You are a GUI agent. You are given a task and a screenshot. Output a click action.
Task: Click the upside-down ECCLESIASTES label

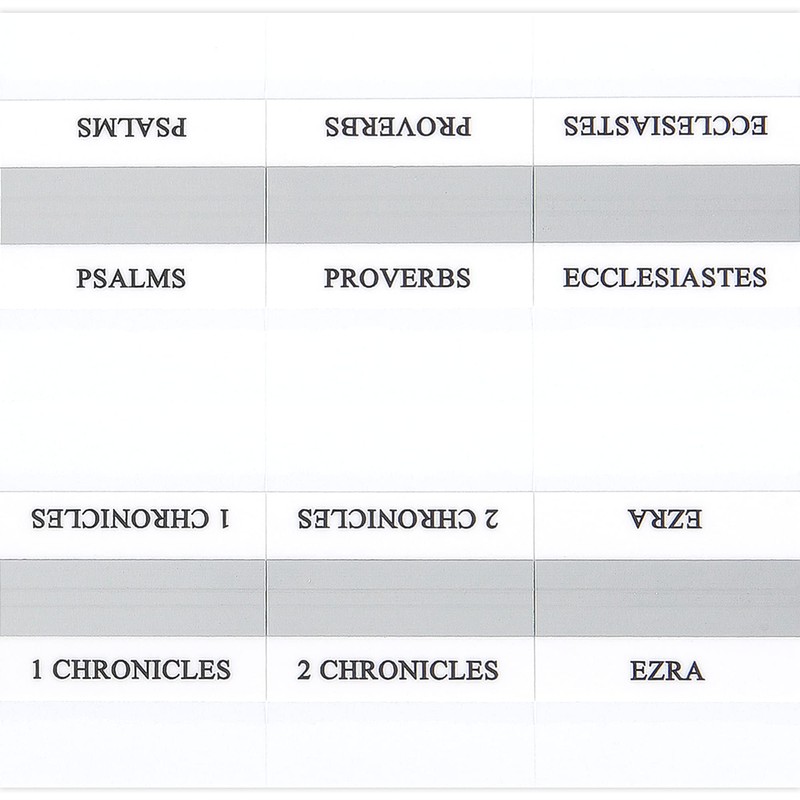point(665,127)
